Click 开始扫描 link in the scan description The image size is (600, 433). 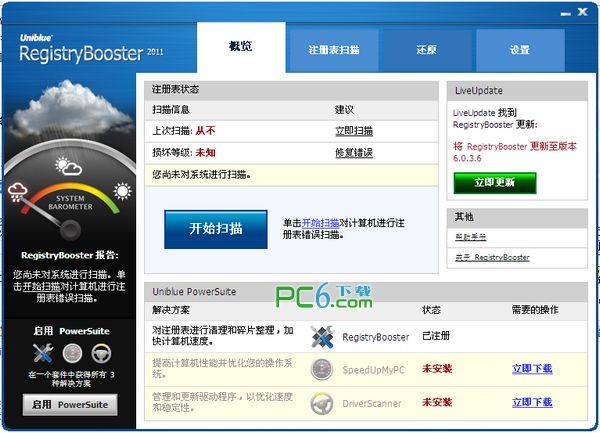pyautogui.click(x=321, y=223)
